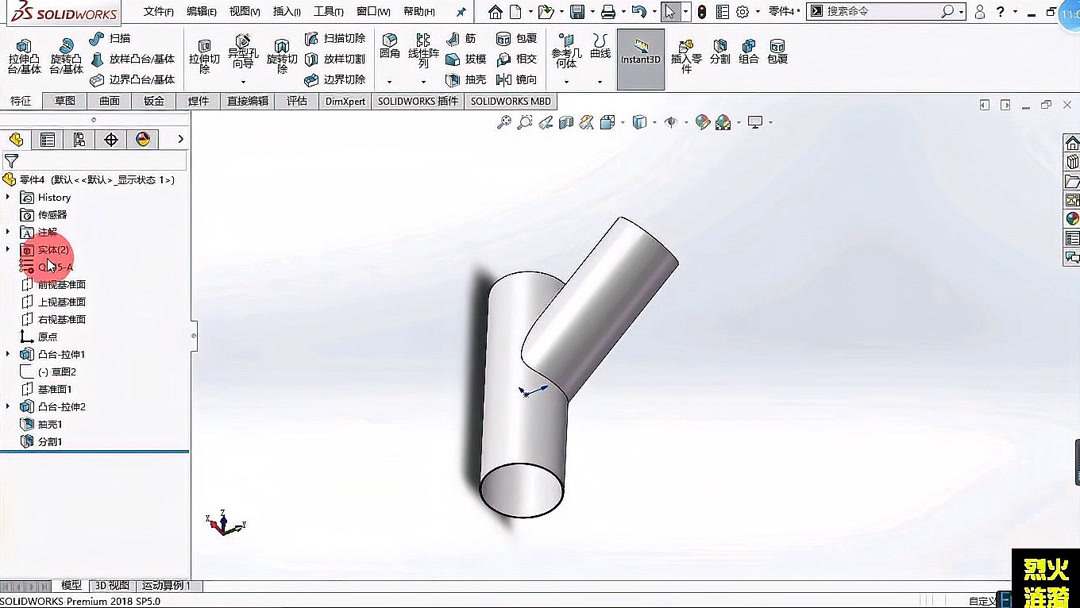Toggle Instant3D mode

640,57
